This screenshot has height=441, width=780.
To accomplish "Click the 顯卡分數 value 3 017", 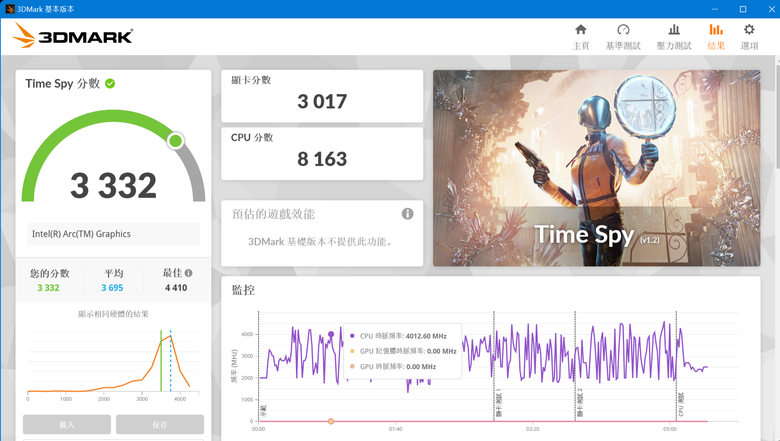I will pyautogui.click(x=322, y=101).
